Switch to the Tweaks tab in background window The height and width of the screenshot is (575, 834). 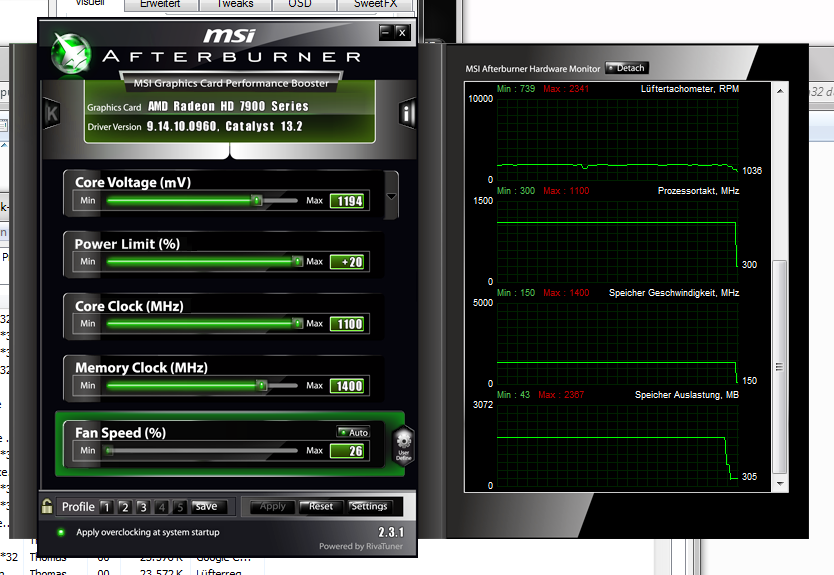pos(235,4)
